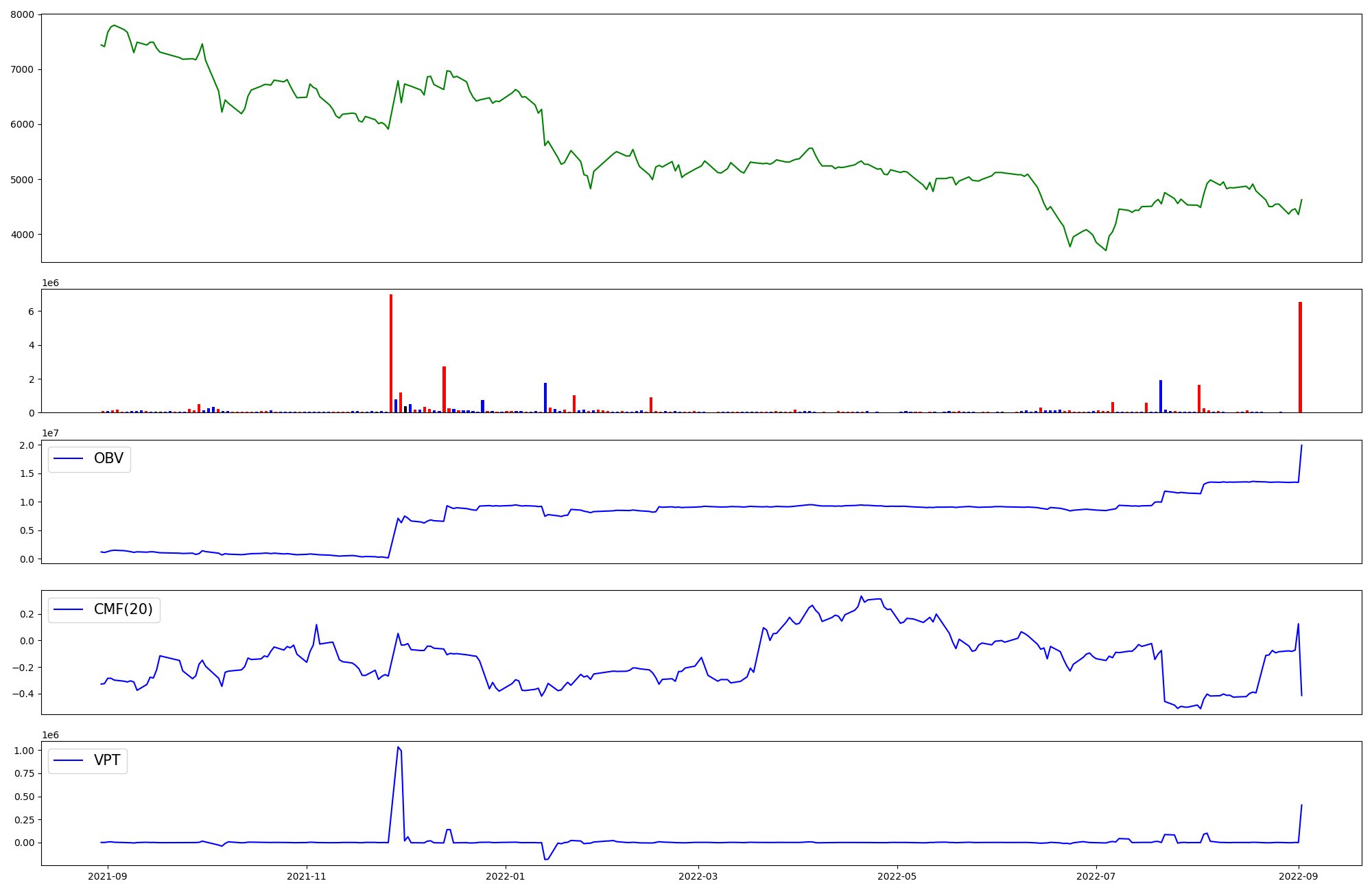The height and width of the screenshot is (892, 1372).
Task: Click the -0.4 tick on CMF axis
Action: click(x=23, y=694)
